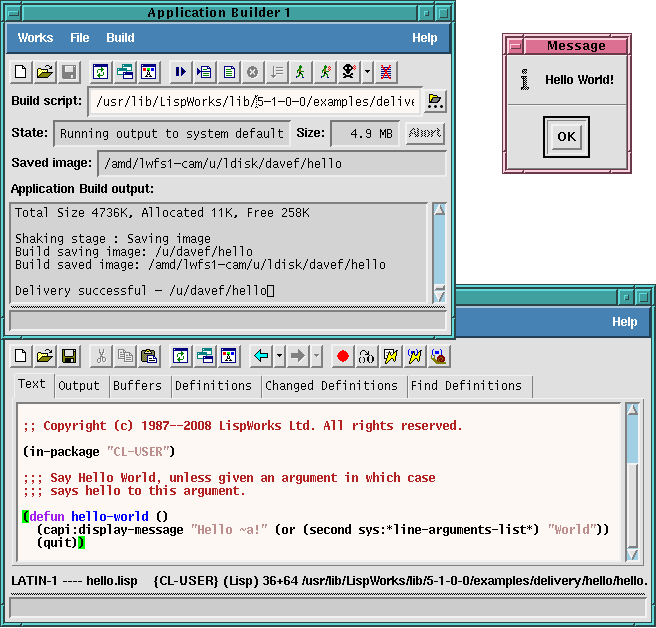Open Preferences icon in Application Builder toolbar
The height and width of the screenshot is (628, 656).
(149, 72)
